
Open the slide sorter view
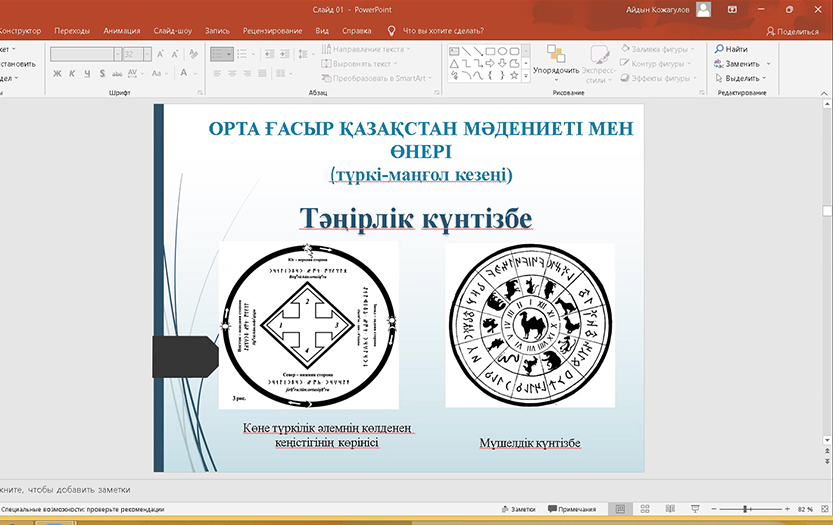(644, 509)
